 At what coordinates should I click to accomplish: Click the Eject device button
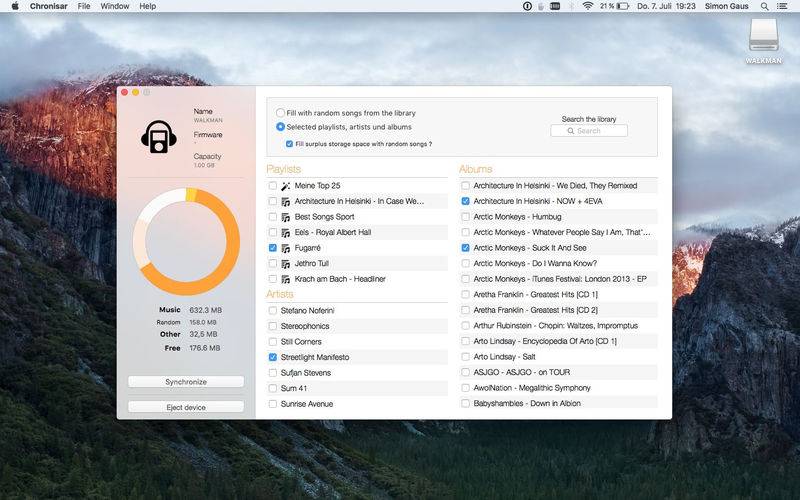coord(186,407)
